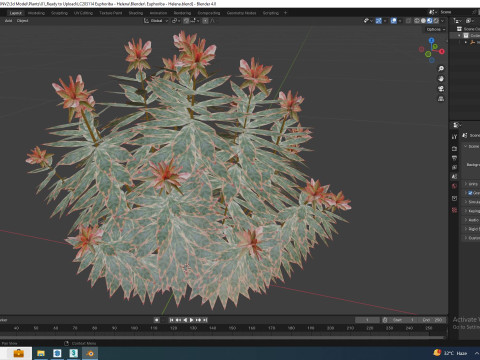Select material preview viewport shading
Viewport: 480px width, 360px height.
pos(430,21)
